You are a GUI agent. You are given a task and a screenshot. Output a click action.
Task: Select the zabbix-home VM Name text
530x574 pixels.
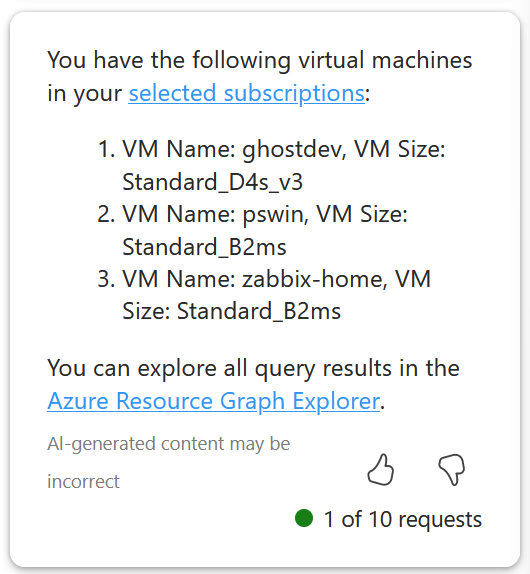point(314,279)
